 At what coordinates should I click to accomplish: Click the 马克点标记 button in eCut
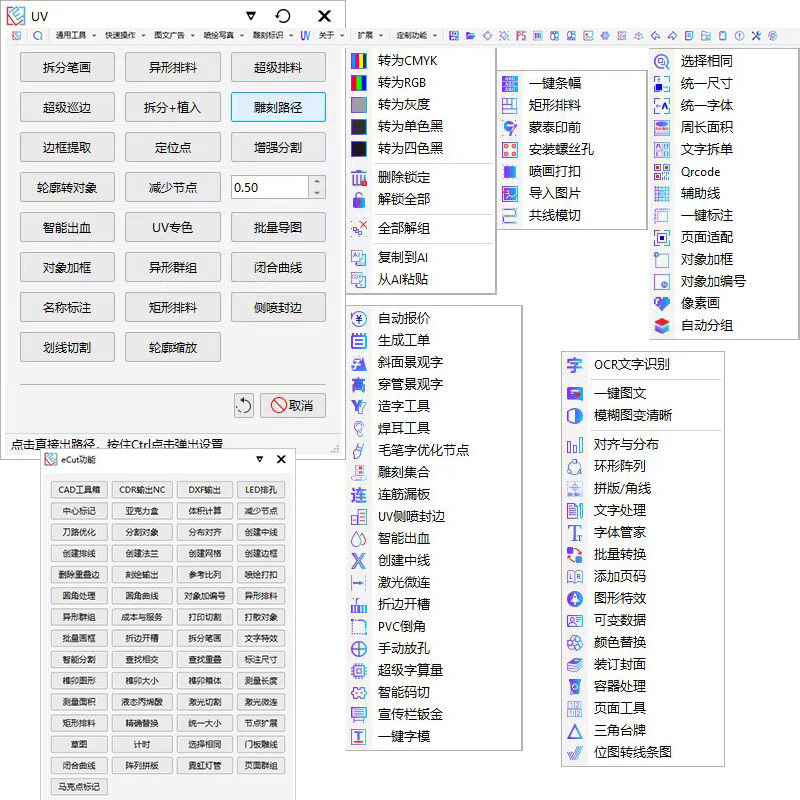(x=79, y=787)
